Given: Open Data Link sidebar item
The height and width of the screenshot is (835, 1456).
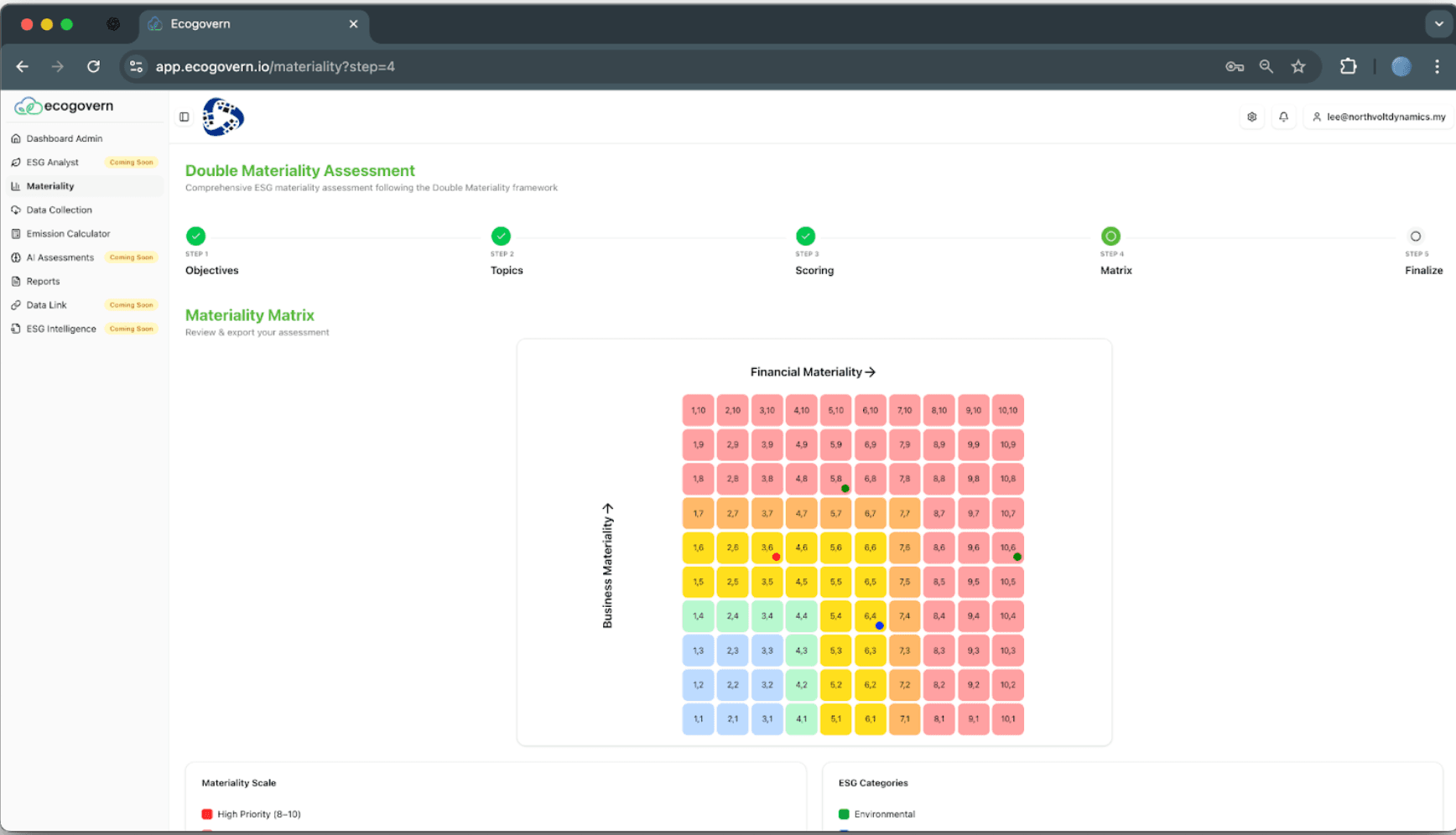Looking at the screenshot, I should pyautogui.click(x=84, y=305).
